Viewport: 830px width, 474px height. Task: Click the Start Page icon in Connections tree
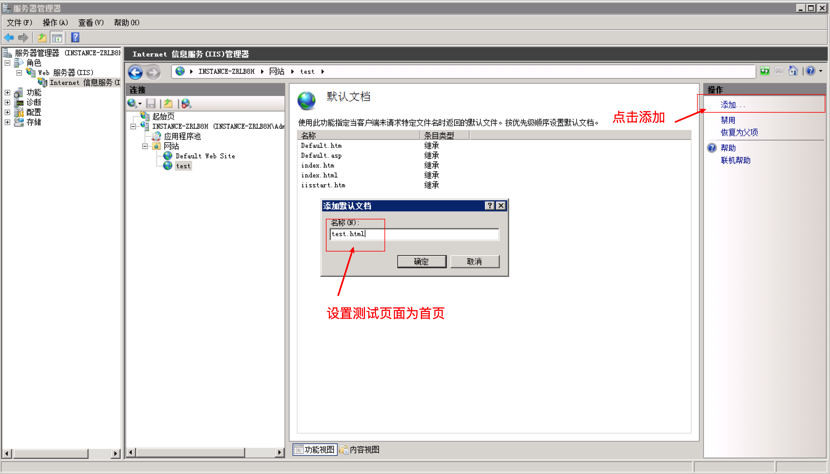click(x=145, y=116)
